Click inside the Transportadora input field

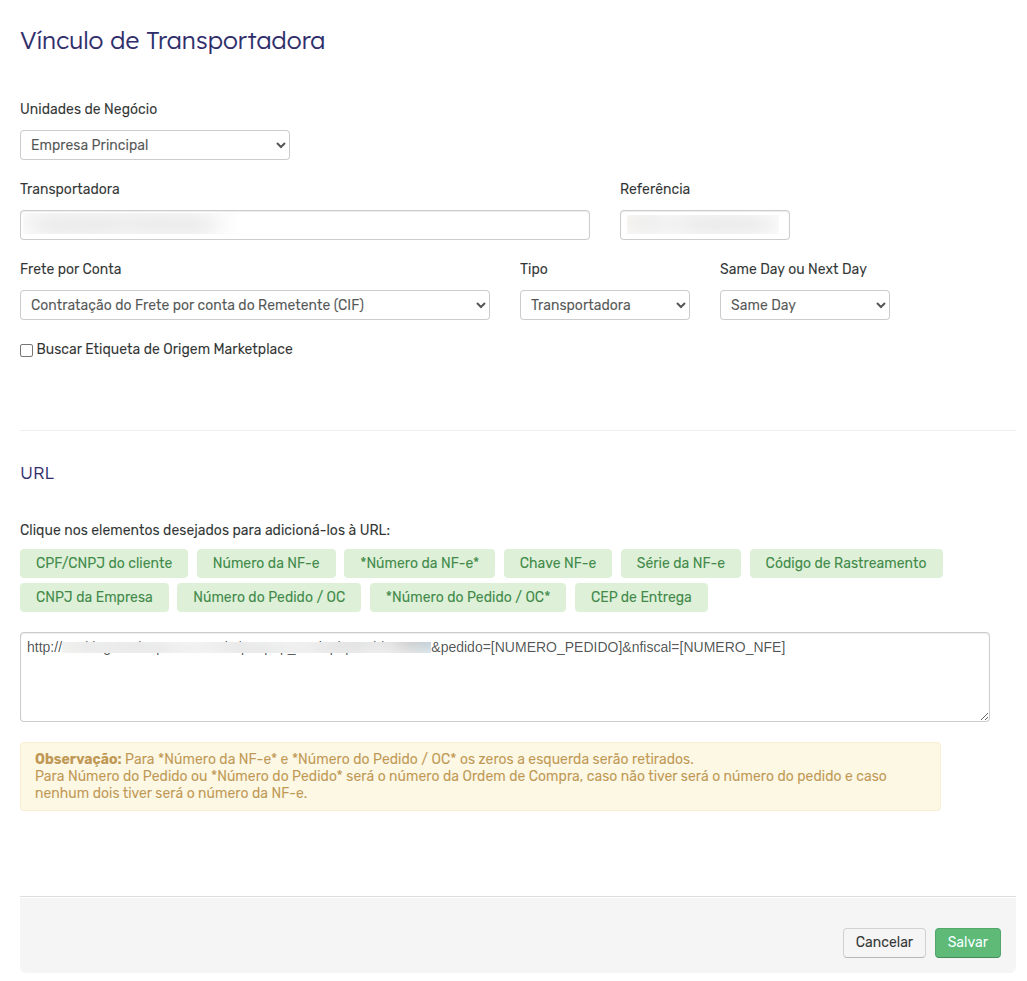pos(305,225)
